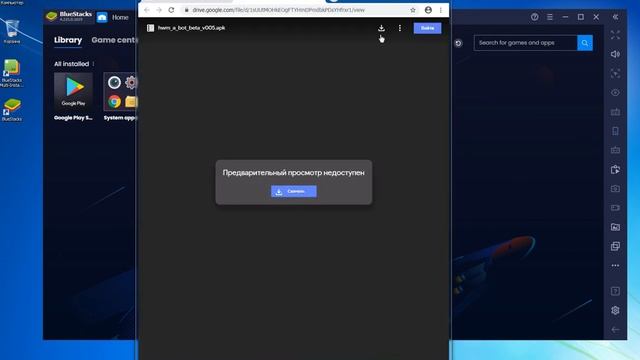The height and width of the screenshot is (360, 640).
Task: Open the BlueStacks Multi-Instance desktop shortcut
Action: [11, 73]
